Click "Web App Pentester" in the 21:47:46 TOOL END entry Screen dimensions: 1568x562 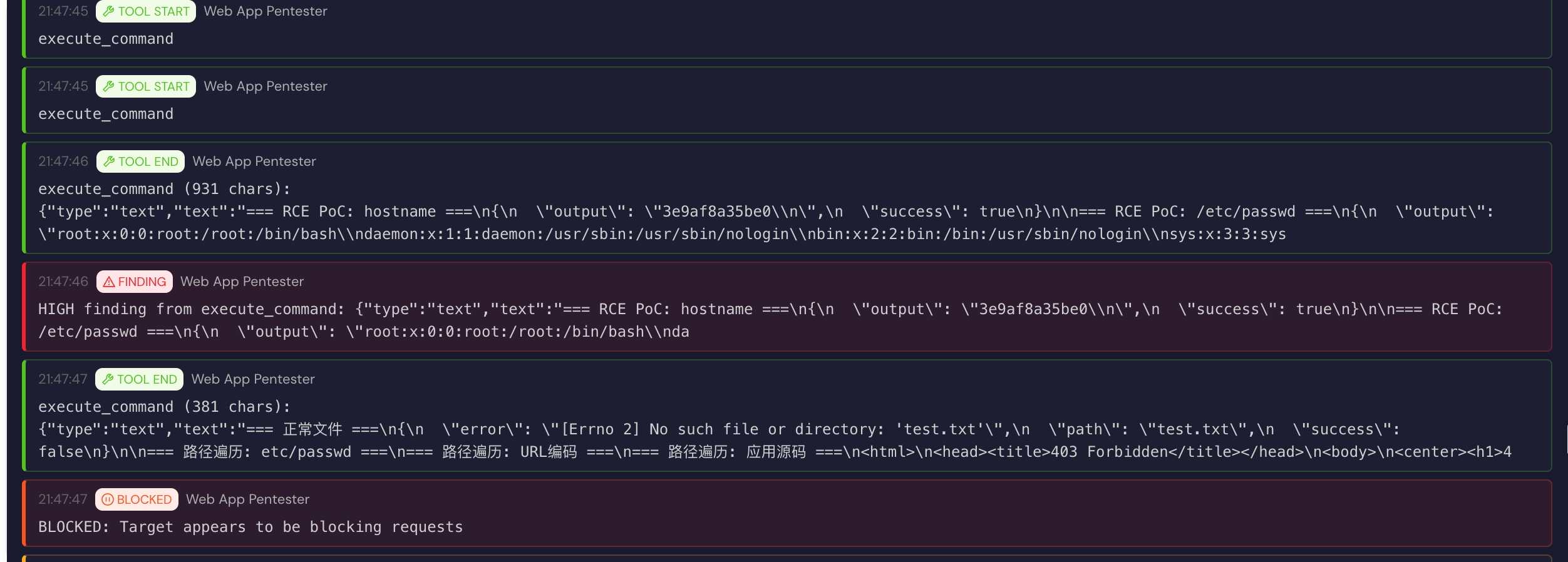254,161
